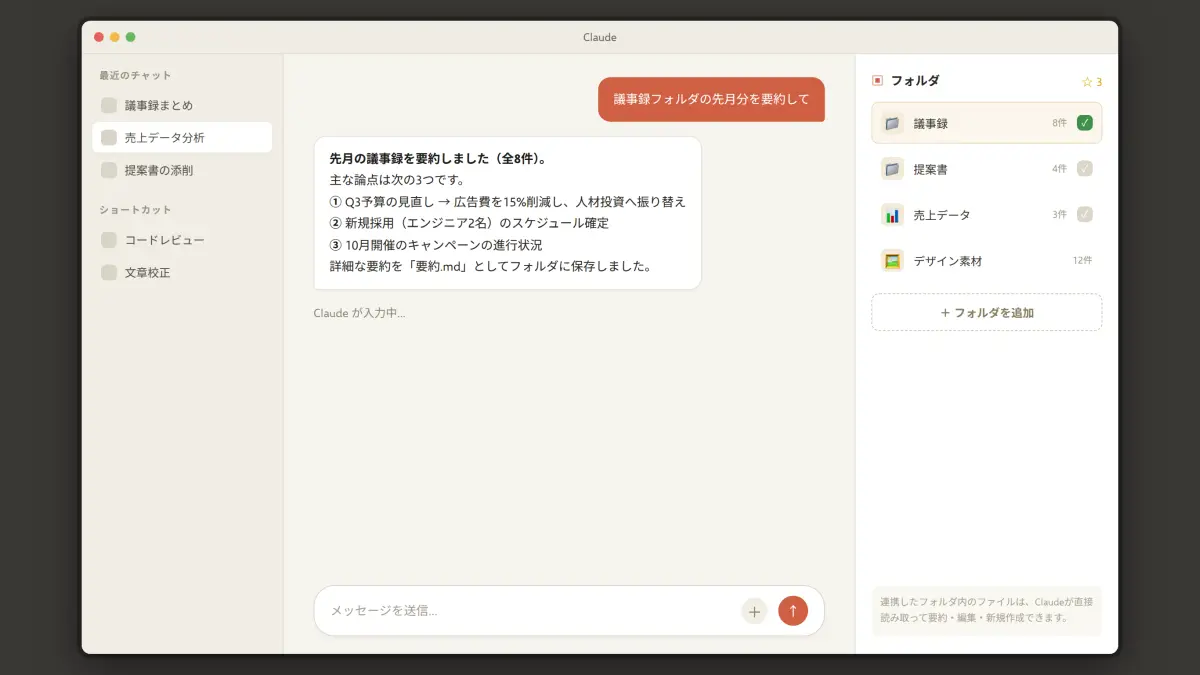Viewport: 1200px width, 675px height.
Task: Click the ショートカット section heading
Action: [x=135, y=210]
